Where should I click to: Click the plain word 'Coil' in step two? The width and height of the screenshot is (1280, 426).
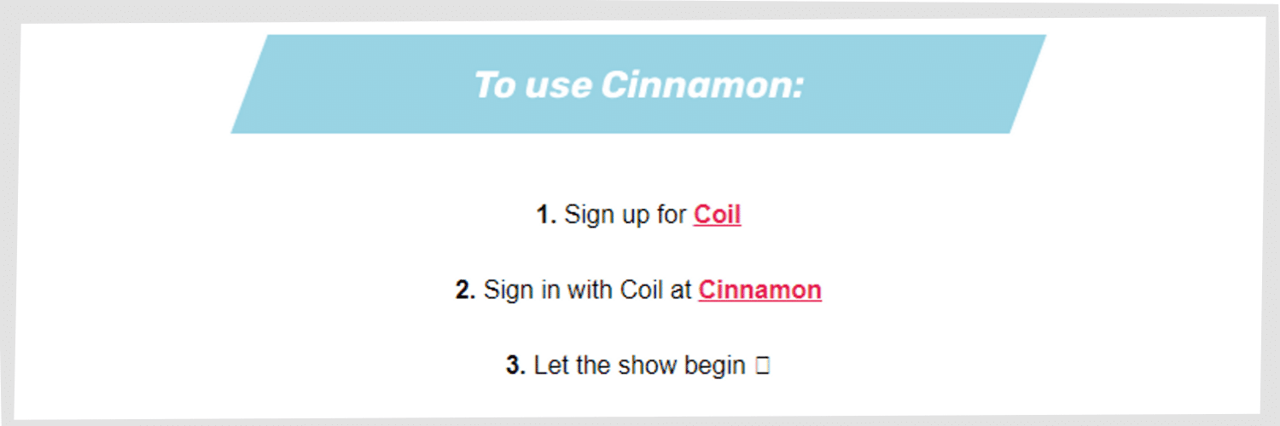click(x=643, y=290)
